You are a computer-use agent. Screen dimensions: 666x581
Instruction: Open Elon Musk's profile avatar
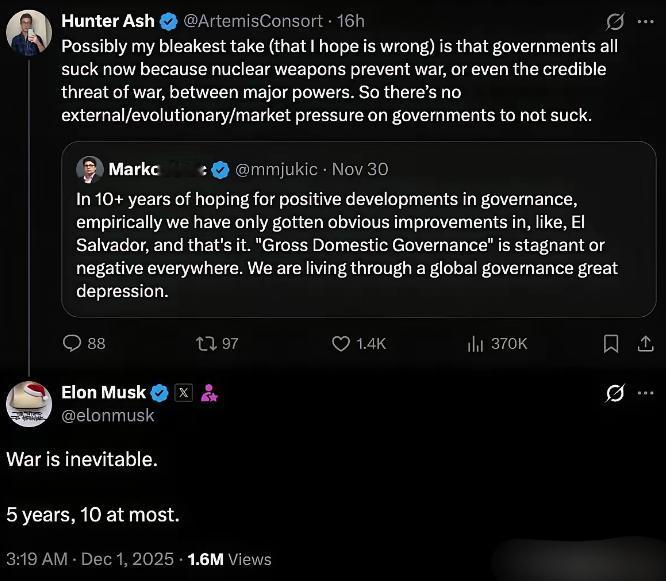point(29,403)
